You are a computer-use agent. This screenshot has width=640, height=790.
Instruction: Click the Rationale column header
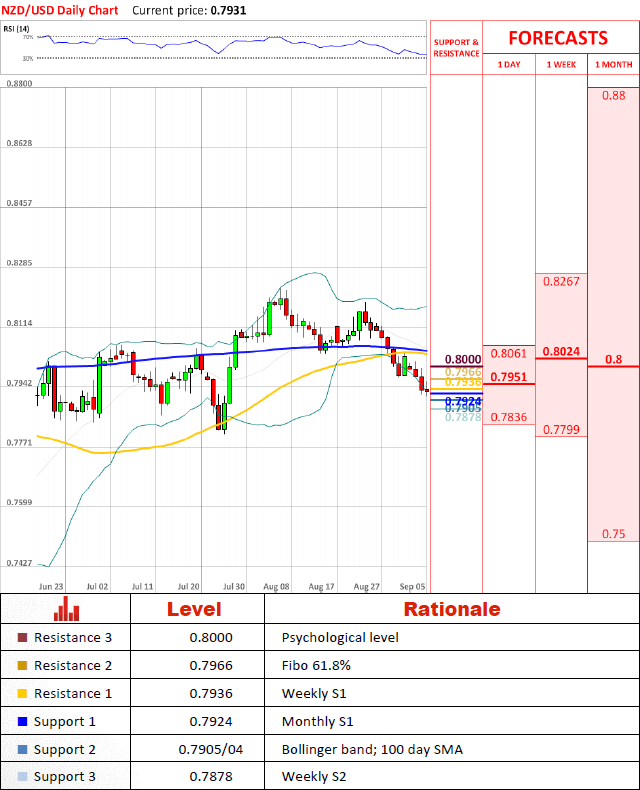pos(451,609)
